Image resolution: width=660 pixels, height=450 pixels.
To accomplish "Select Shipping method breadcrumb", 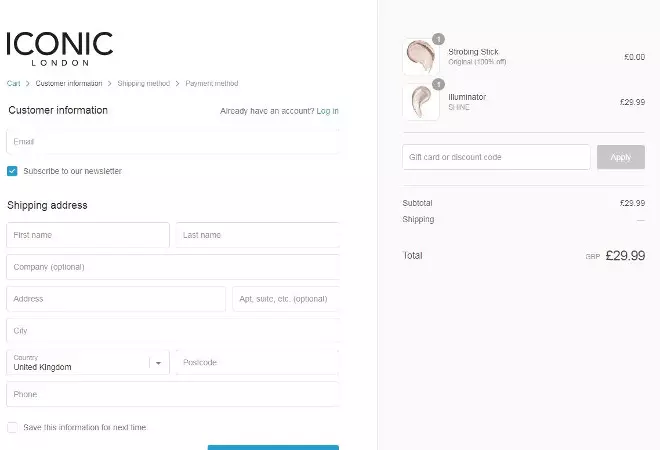I will coord(143,83).
